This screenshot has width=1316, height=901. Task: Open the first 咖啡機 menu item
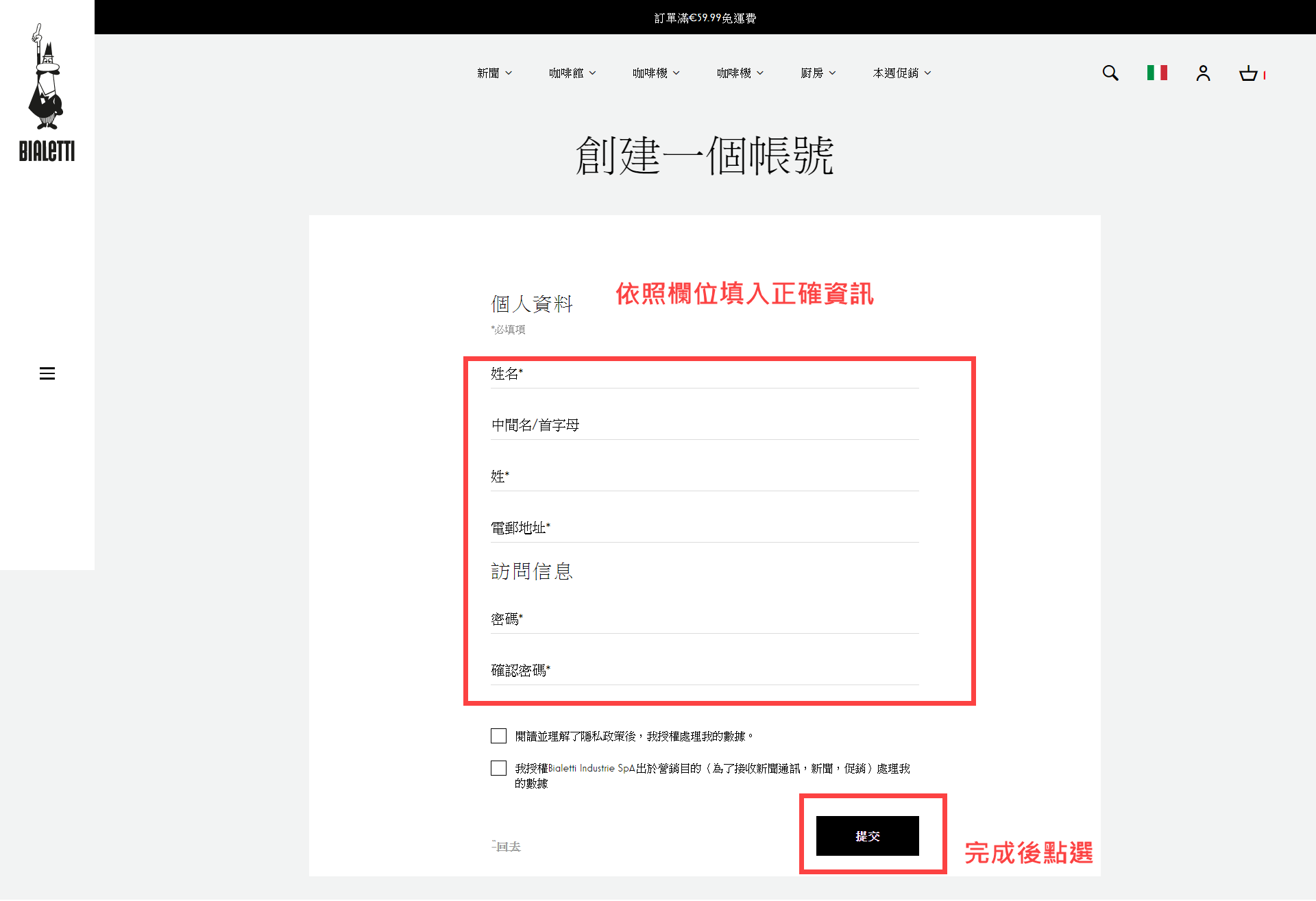(x=656, y=73)
